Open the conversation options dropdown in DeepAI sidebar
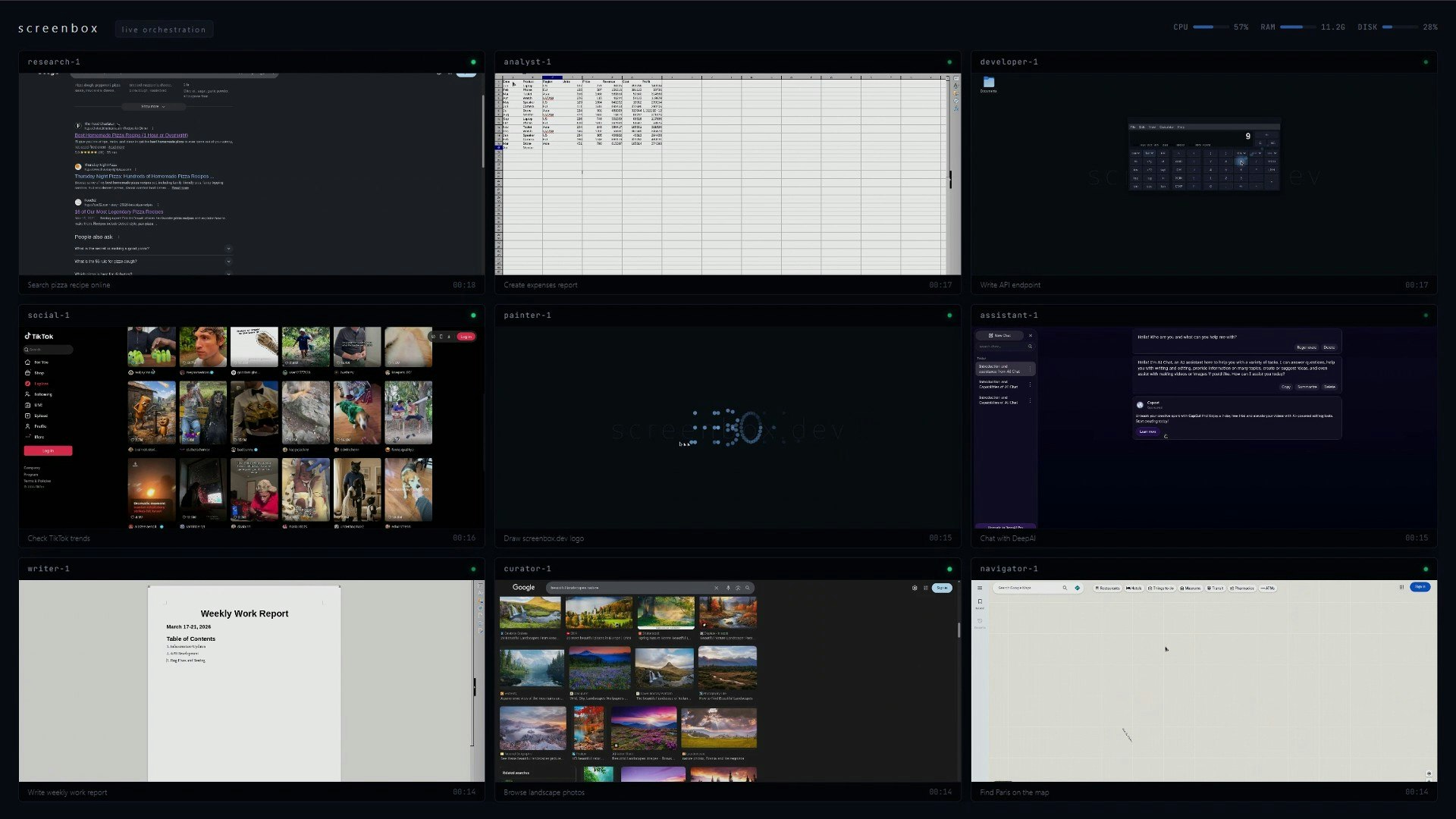The width and height of the screenshot is (1456, 819). point(1030,369)
